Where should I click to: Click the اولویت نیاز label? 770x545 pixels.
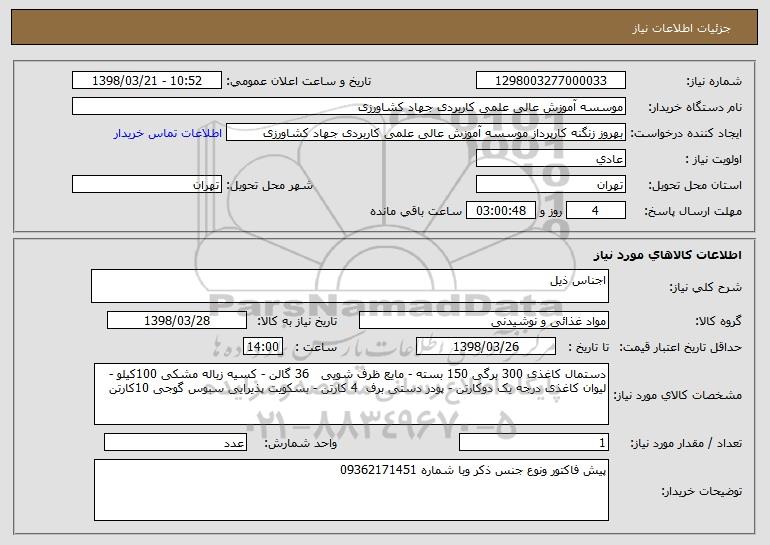click(714, 160)
